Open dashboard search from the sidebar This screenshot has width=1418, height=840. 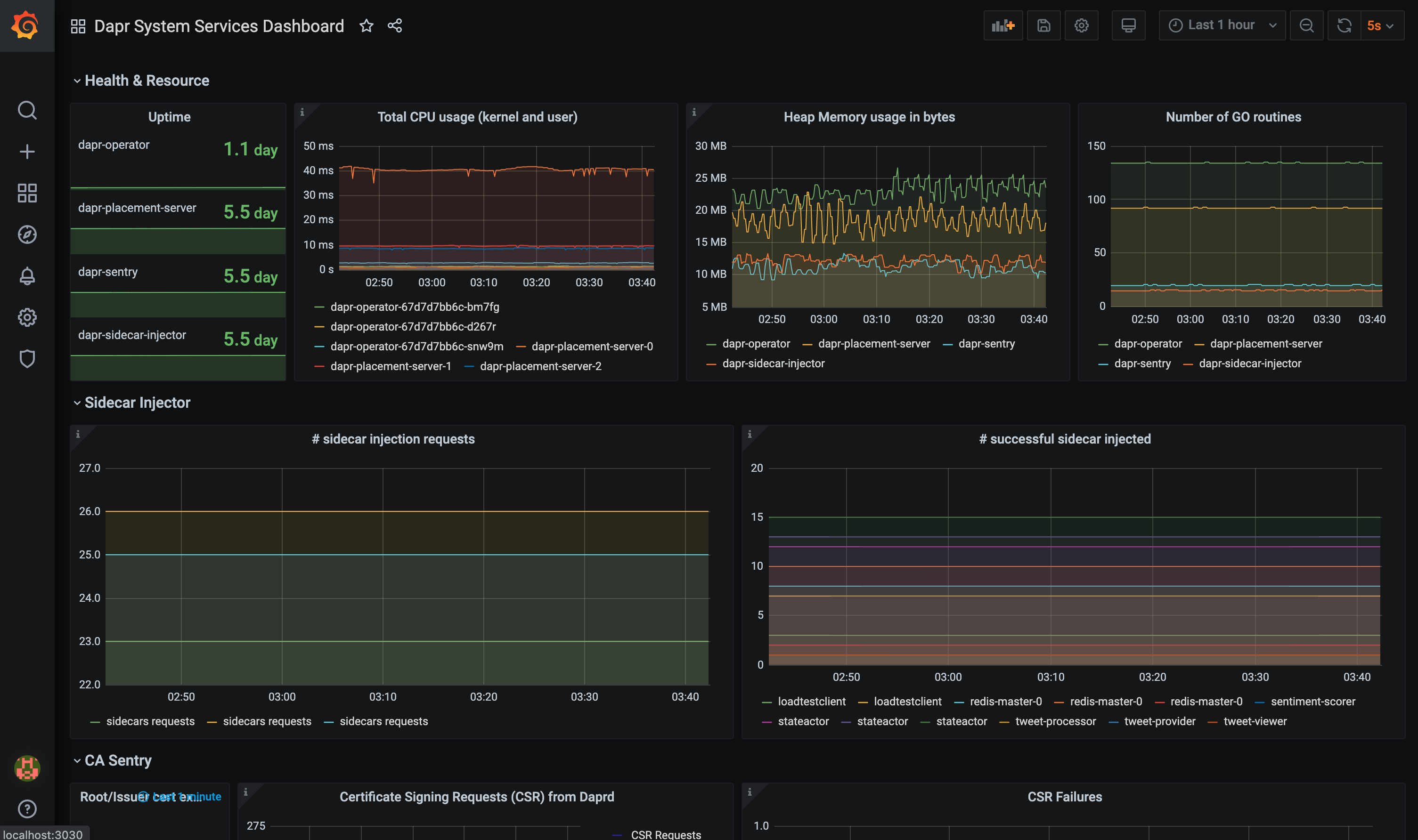(26, 110)
